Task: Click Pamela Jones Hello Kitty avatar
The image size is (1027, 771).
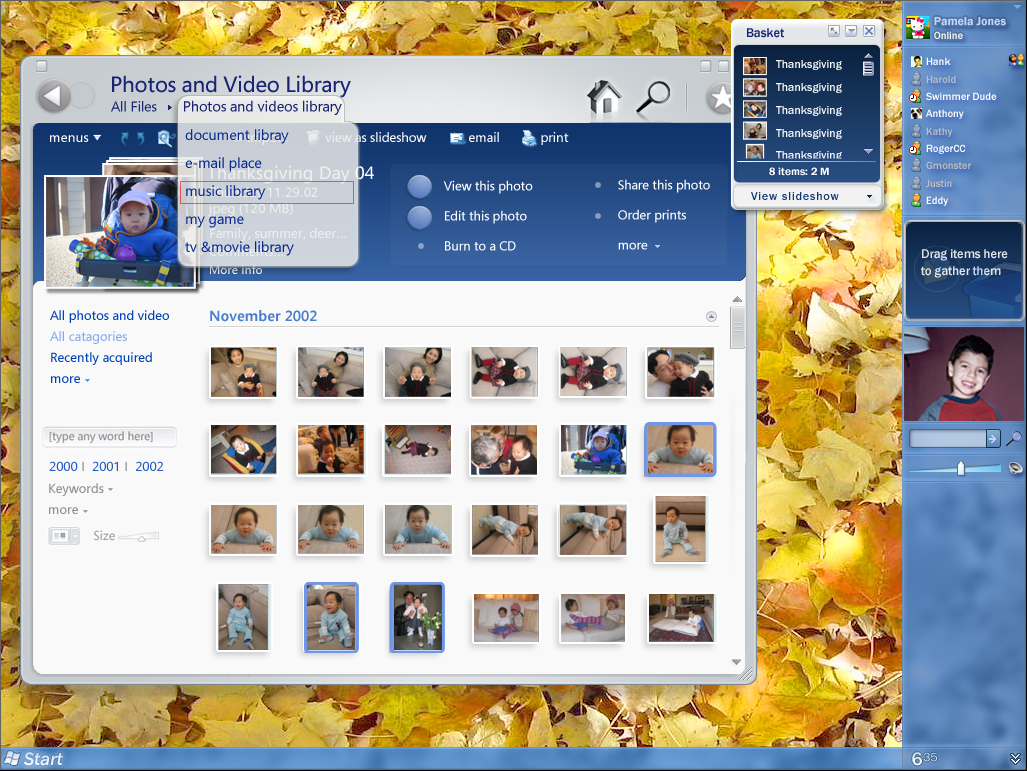Action: click(x=918, y=28)
